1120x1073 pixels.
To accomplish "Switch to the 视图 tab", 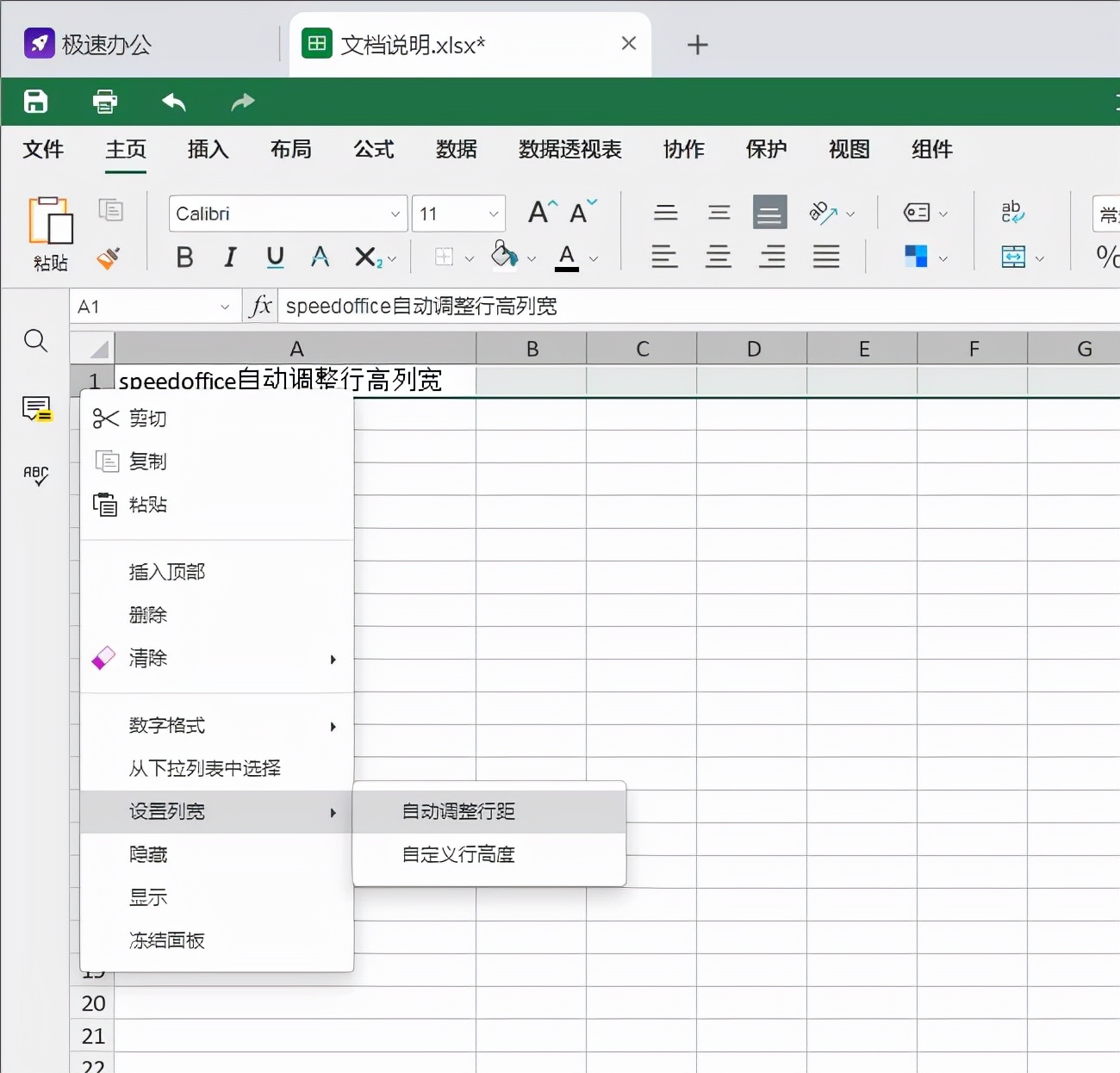I will 849,149.
